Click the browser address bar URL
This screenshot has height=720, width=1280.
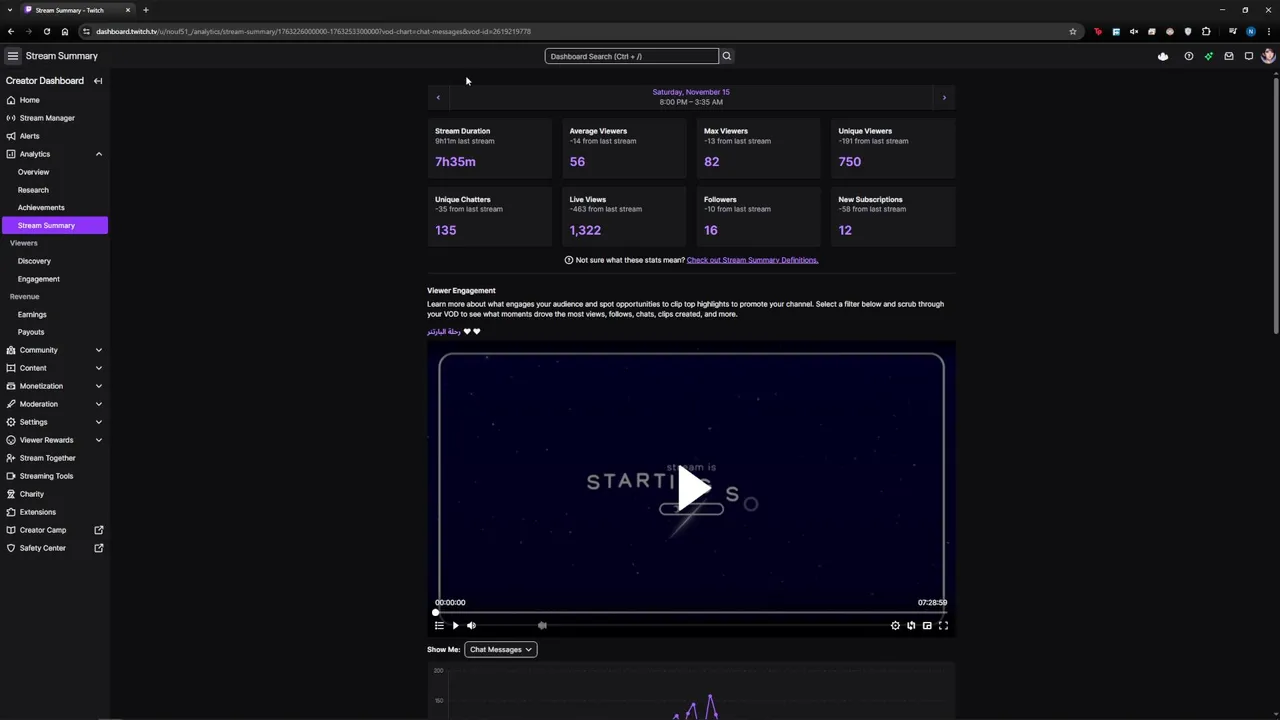coord(313,31)
